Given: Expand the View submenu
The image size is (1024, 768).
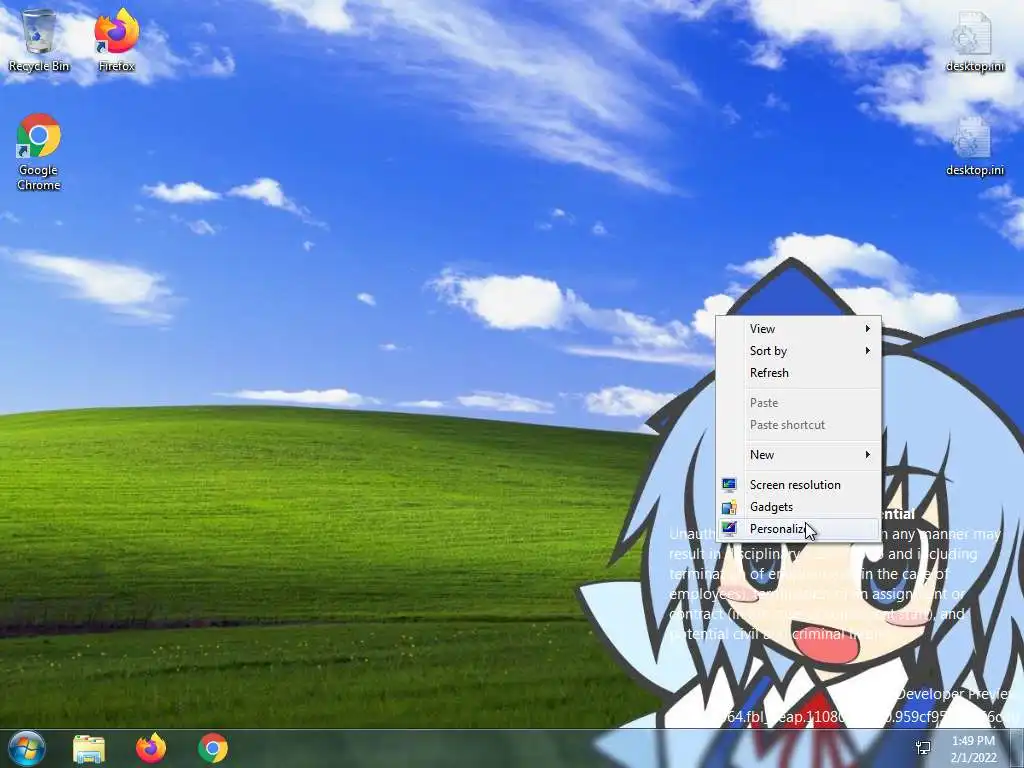Looking at the screenshot, I should pyautogui.click(x=799, y=328).
